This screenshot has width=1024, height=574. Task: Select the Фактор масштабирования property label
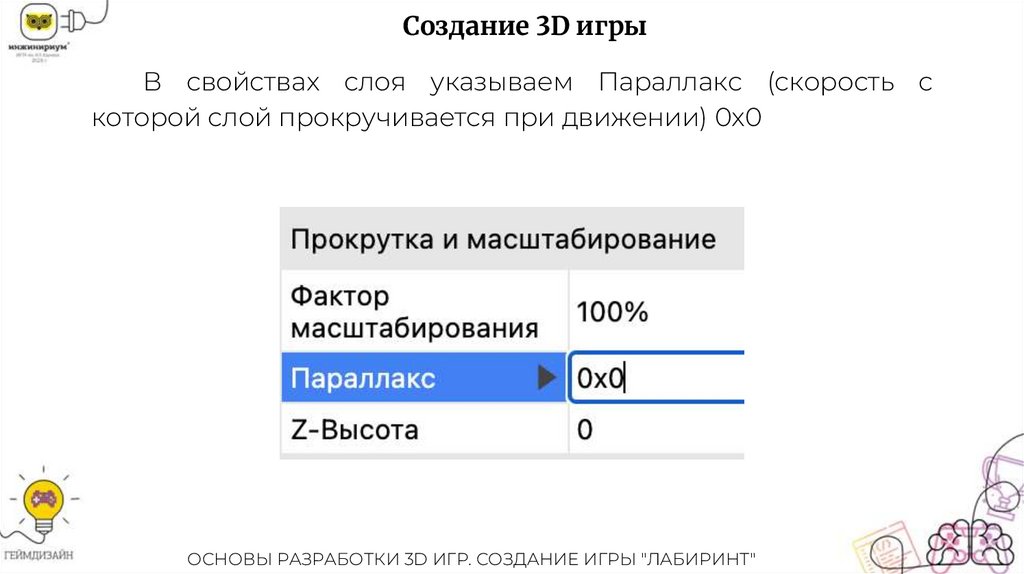coord(414,312)
